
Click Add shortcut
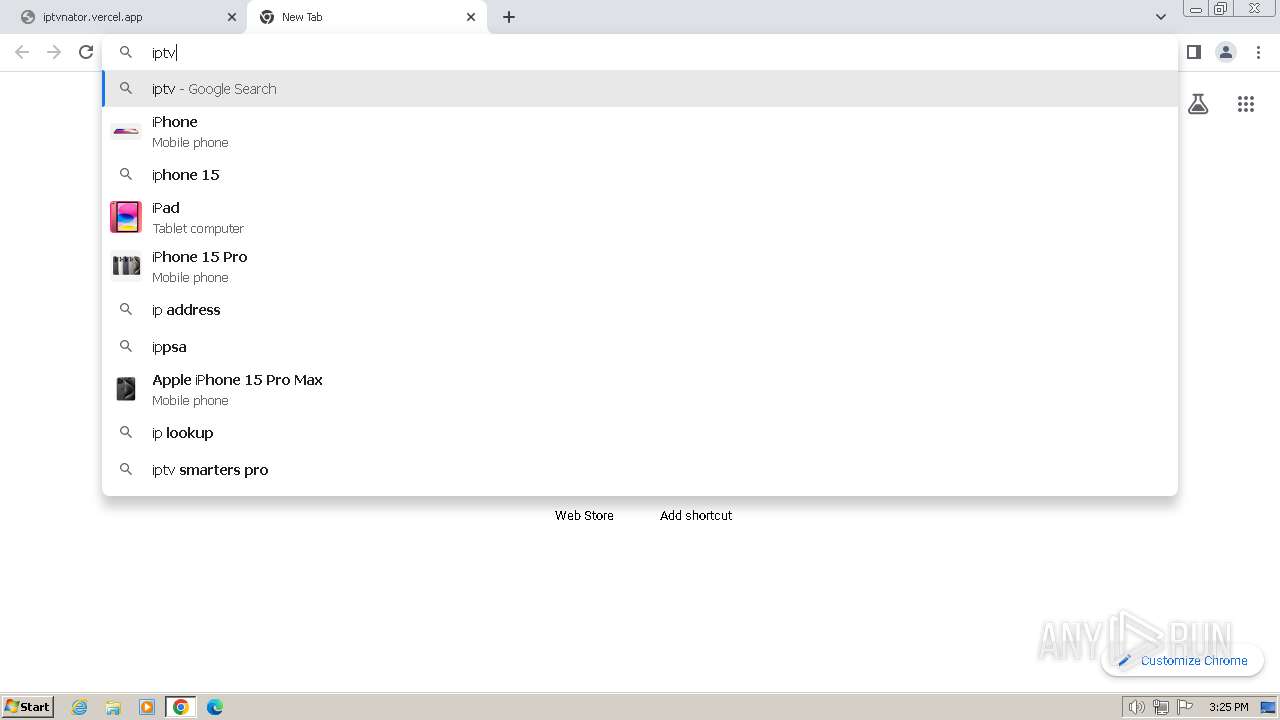pyautogui.click(x=696, y=516)
